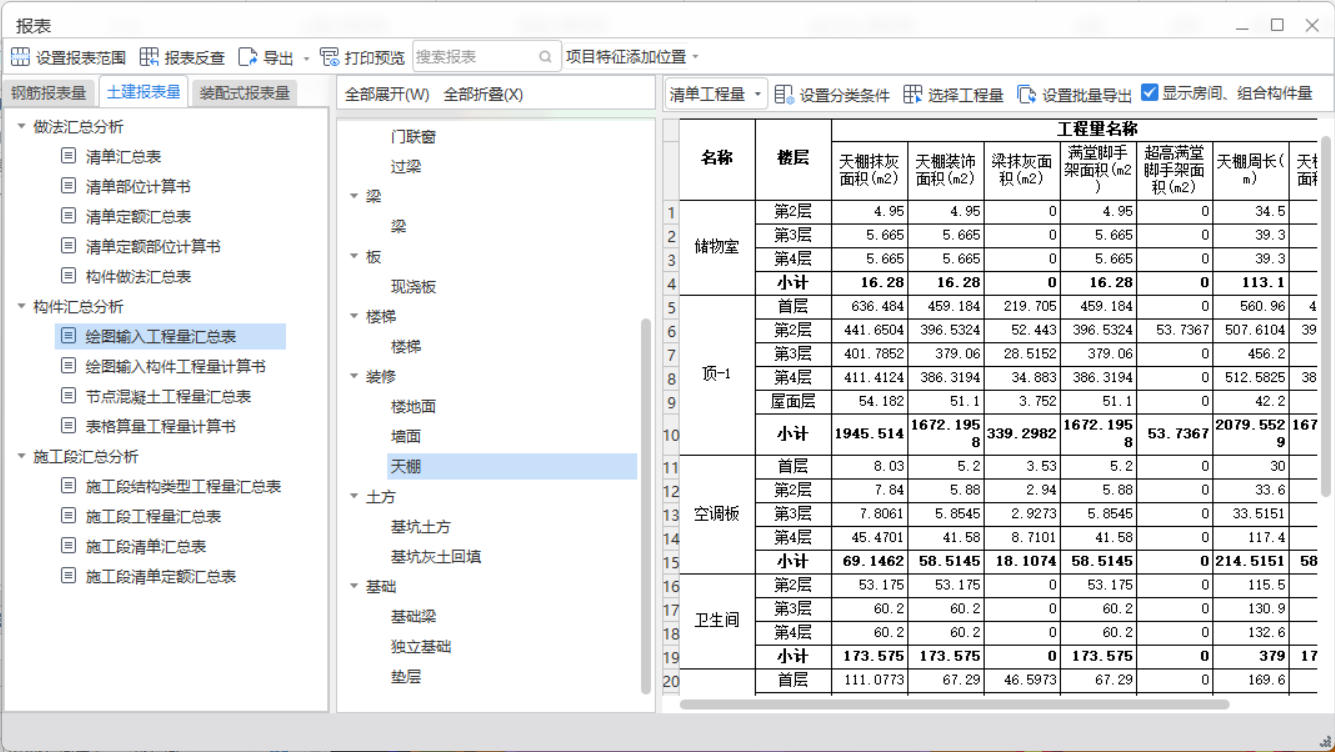Image resolution: width=1335 pixels, height=752 pixels.
Task: Click the 天棚周长(m) column header
Action: coord(1251,170)
